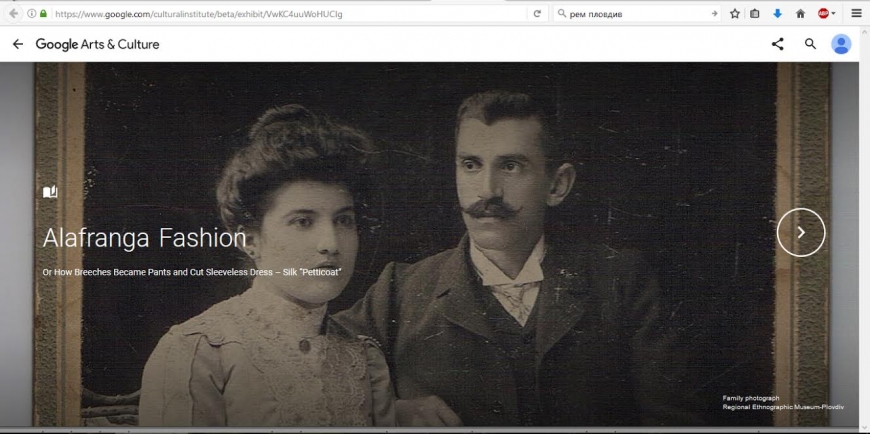Click the Google Arts & Culture back arrow

18,44
